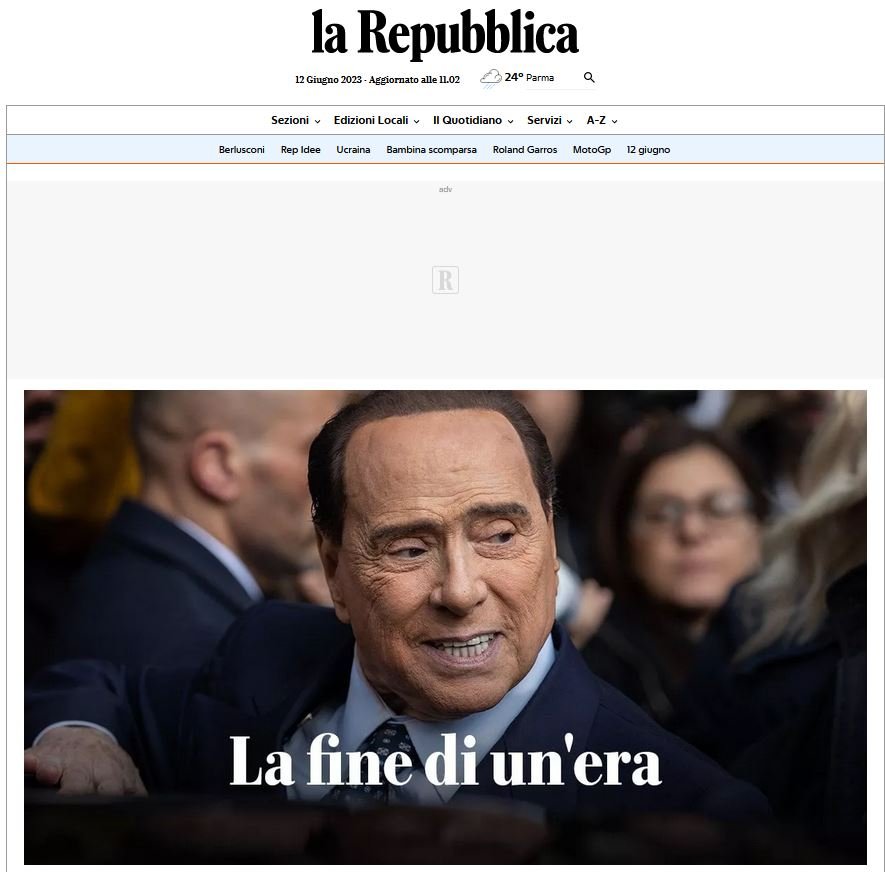Open the Bambina scomparsa topic
Screen dimensions: 885x872
tap(431, 150)
